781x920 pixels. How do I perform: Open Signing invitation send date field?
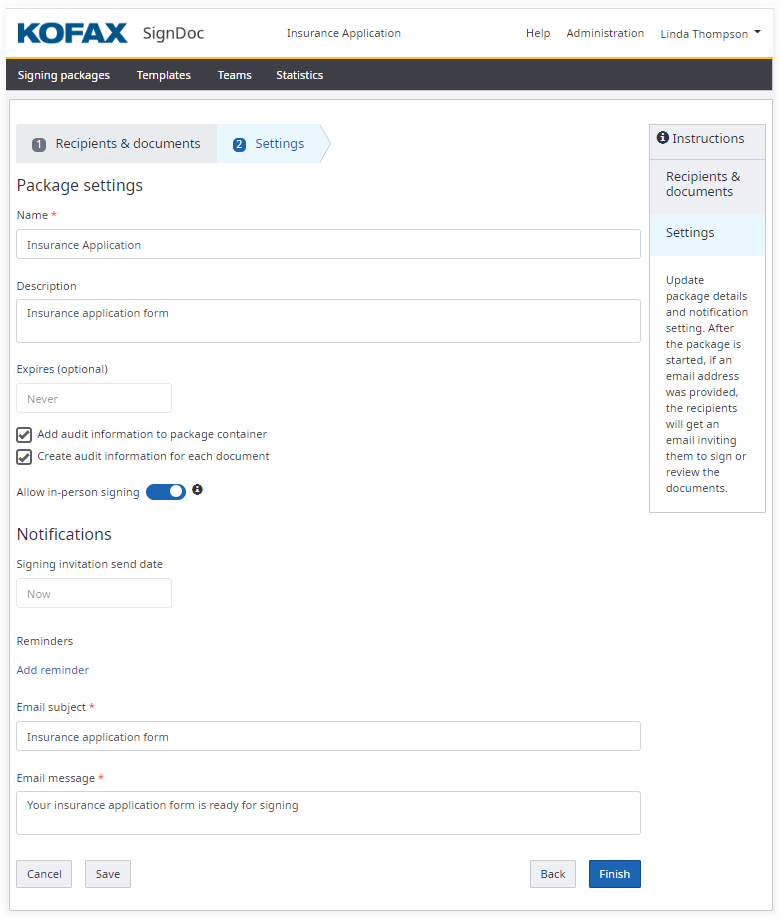coord(94,594)
